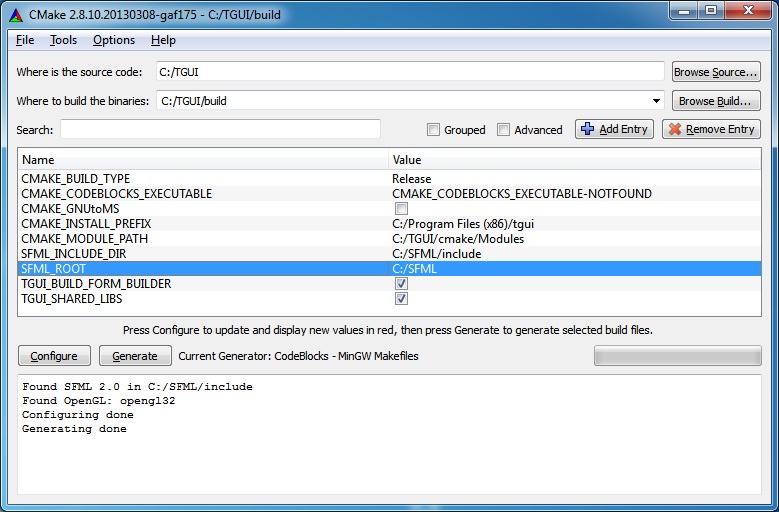Click the CMAKE_CODEBLOCKS_EXECUTABLE-NOTFOUND value
Image resolution: width=779 pixels, height=512 pixels.
coord(522,194)
